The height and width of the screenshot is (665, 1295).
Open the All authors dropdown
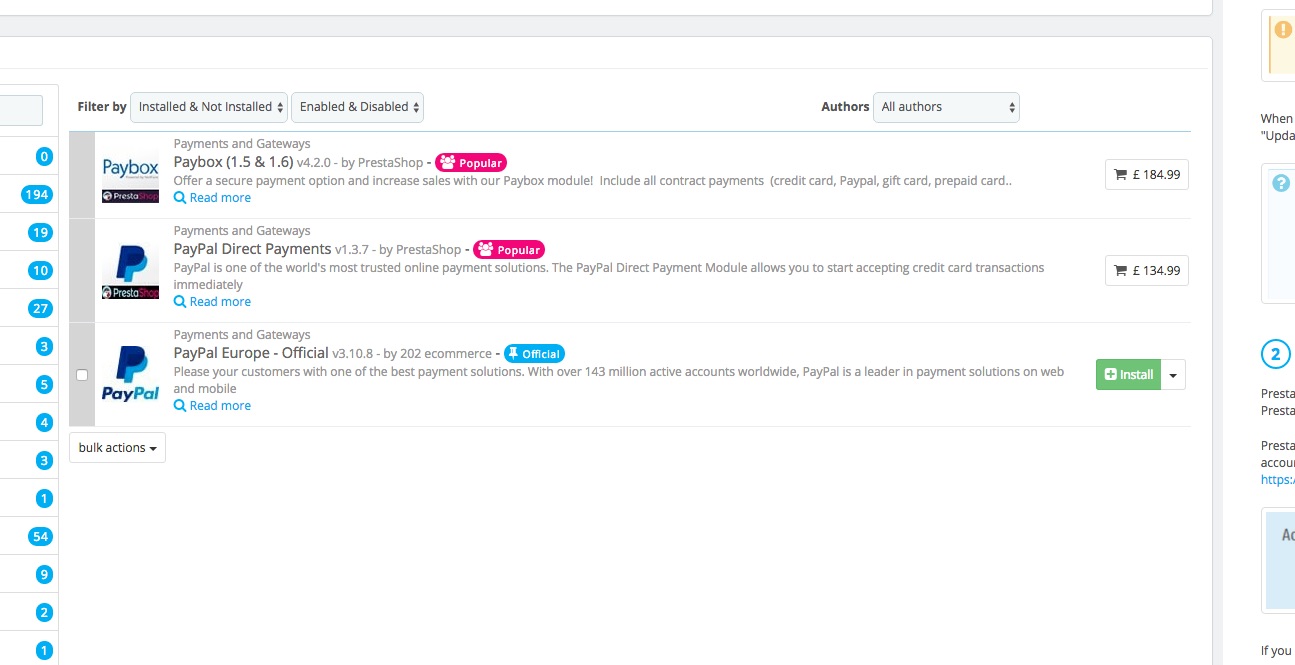point(946,107)
